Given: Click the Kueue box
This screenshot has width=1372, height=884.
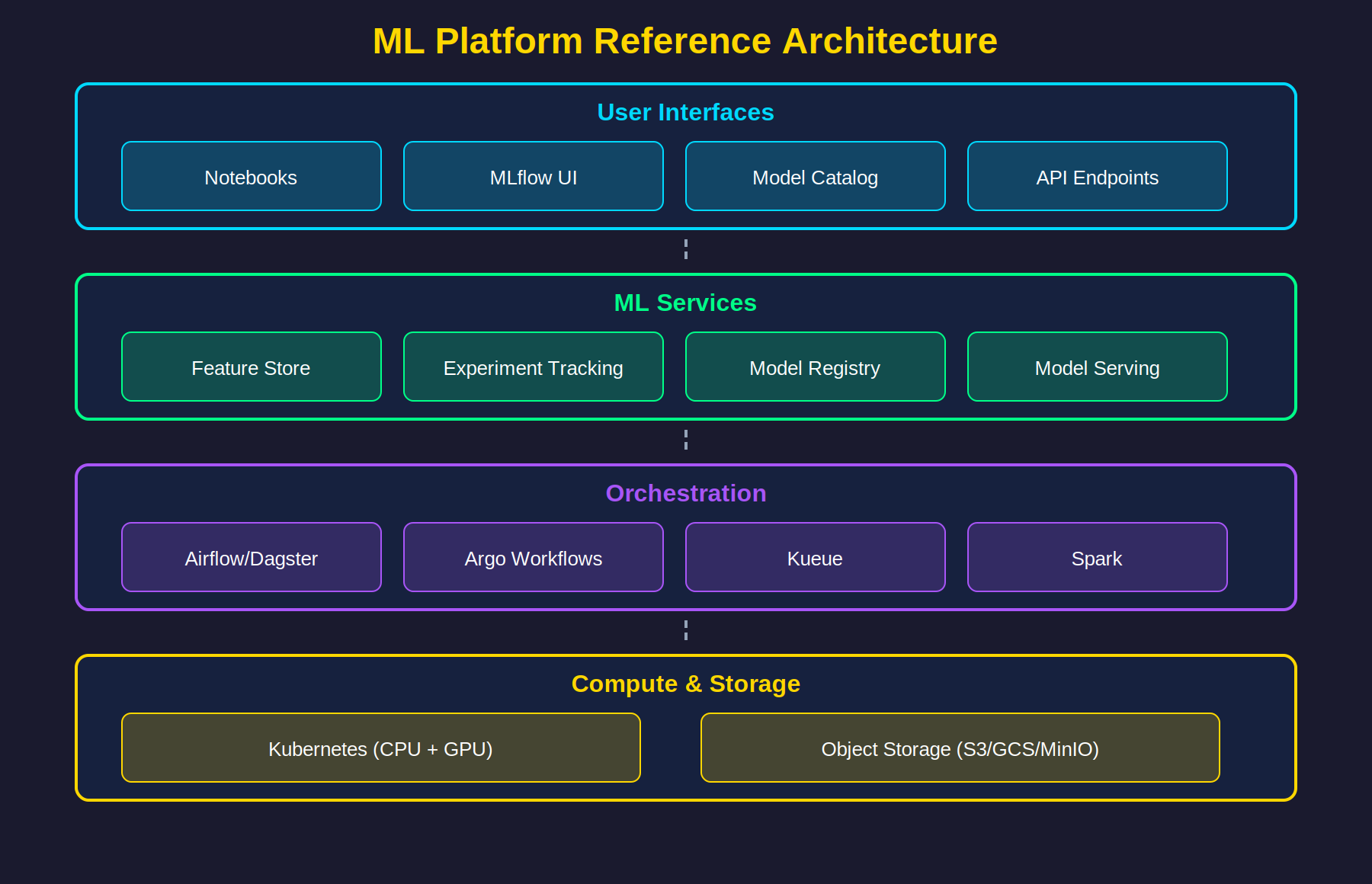Looking at the screenshot, I should click(x=815, y=557).
